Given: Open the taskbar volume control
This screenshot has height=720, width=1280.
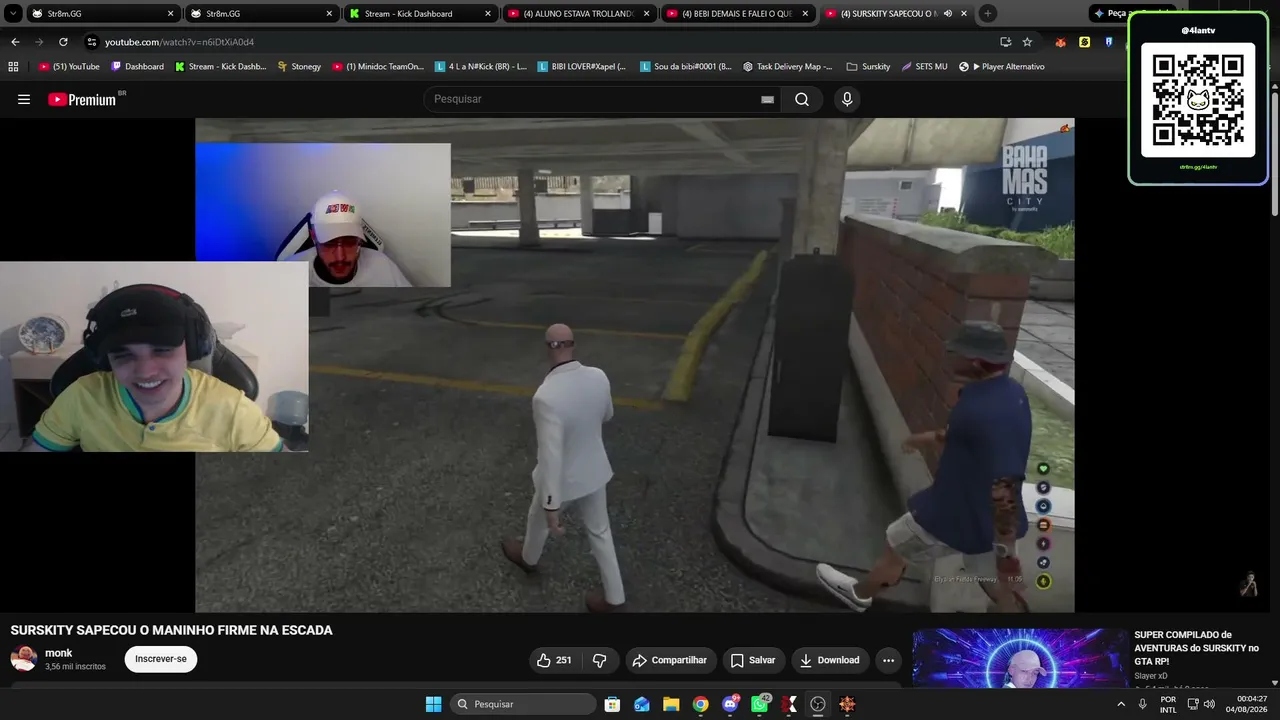Looking at the screenshot, I should (1210, 704).
